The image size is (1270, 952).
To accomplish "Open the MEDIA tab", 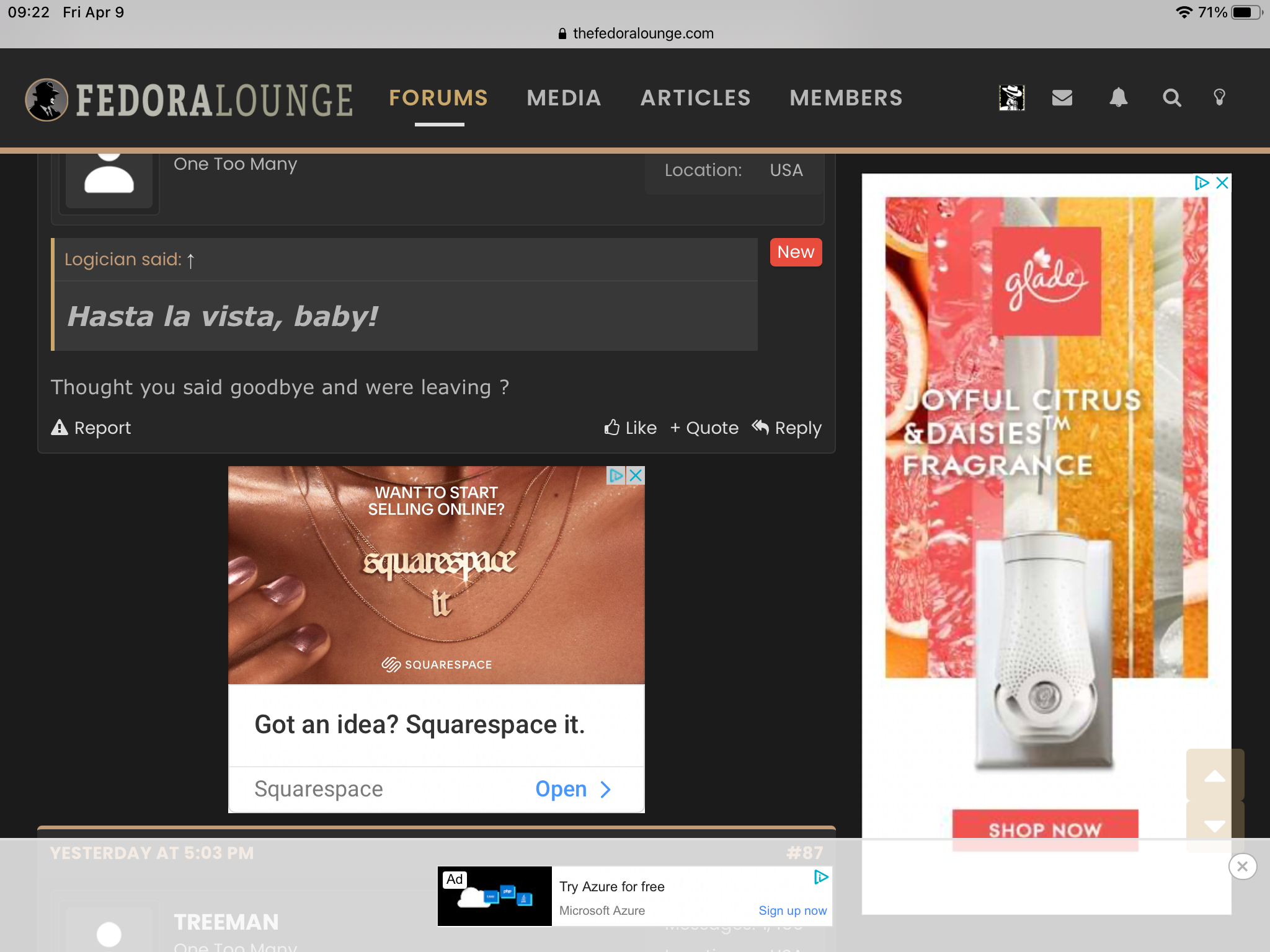I will tap(564, 98).
